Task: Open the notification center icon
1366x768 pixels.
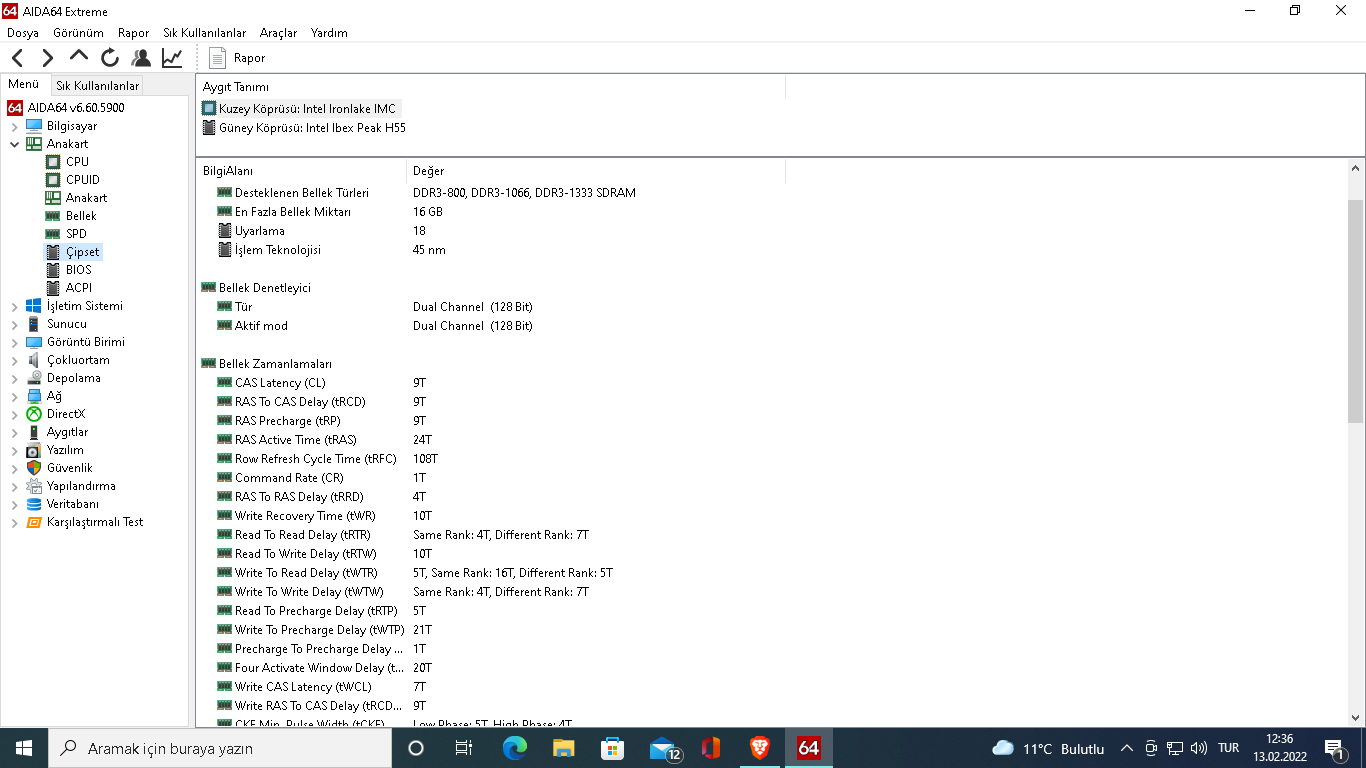Action: pyautogui.click(x=1335, y=748)
